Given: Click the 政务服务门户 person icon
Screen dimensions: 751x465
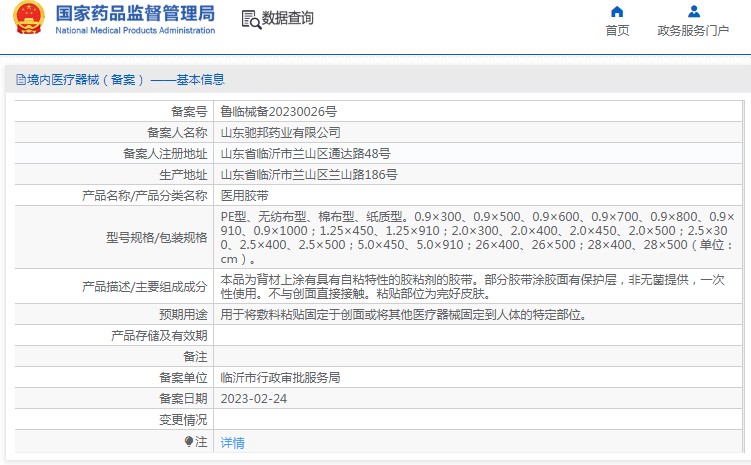Looking at the screenshot, I should click(x=694, y=11).
